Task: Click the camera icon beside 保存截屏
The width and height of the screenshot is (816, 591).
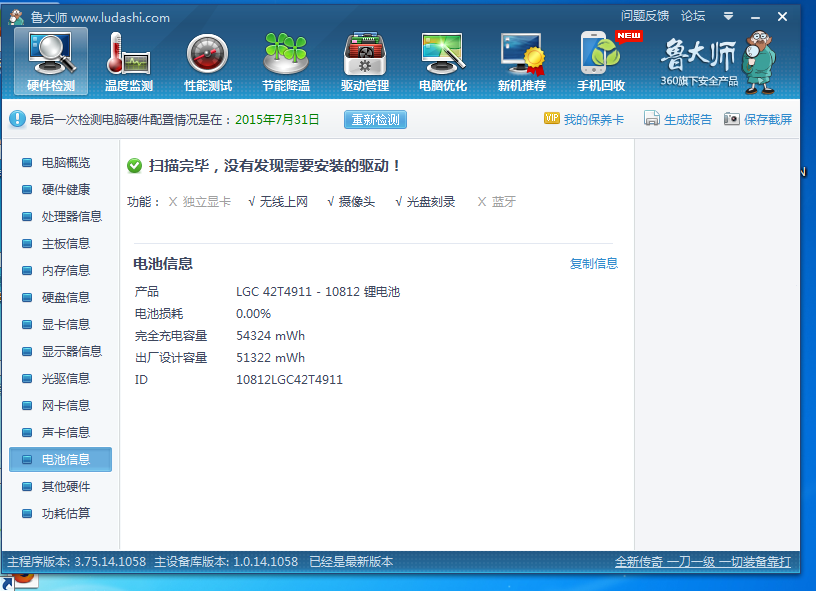Action: 732,119
